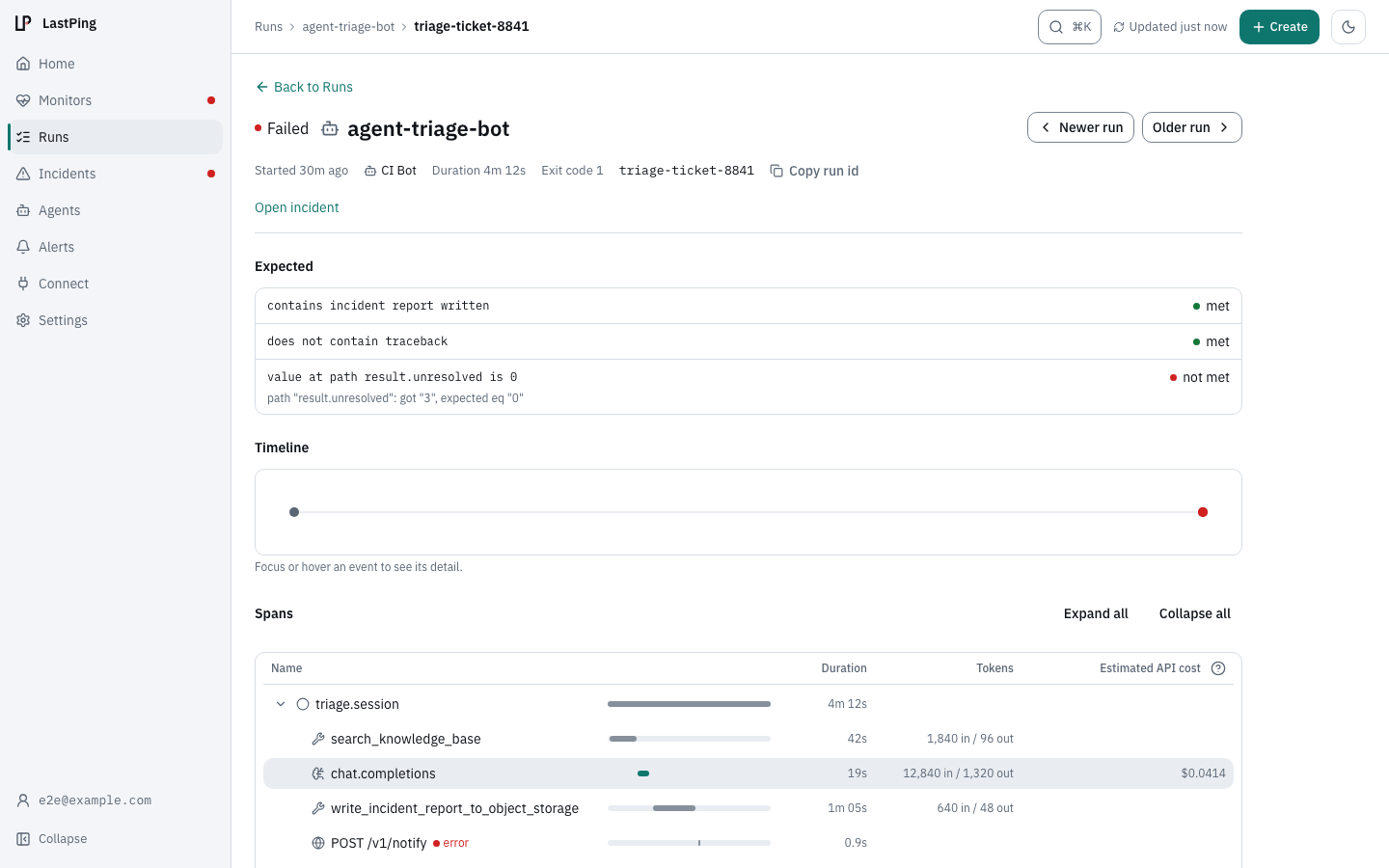
Task: Open Home in the sidebar
Action: point(115,64)
